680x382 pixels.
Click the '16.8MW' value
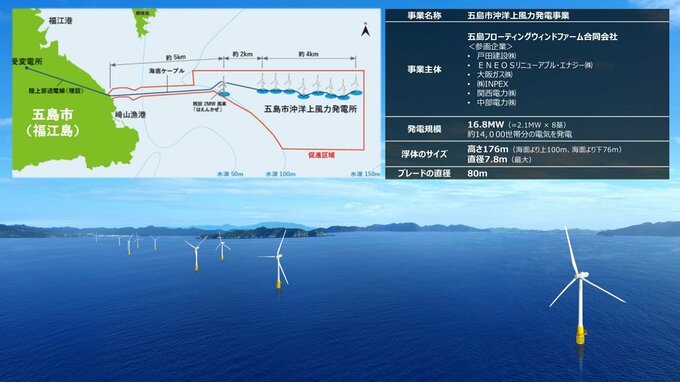tap(485, 125)
